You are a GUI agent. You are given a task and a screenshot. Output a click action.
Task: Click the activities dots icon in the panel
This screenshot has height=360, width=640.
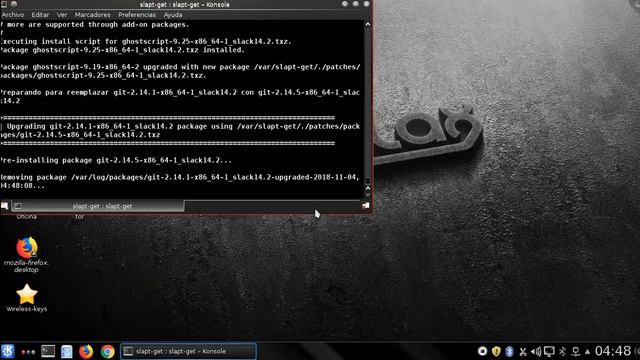(x=28, y=351)
